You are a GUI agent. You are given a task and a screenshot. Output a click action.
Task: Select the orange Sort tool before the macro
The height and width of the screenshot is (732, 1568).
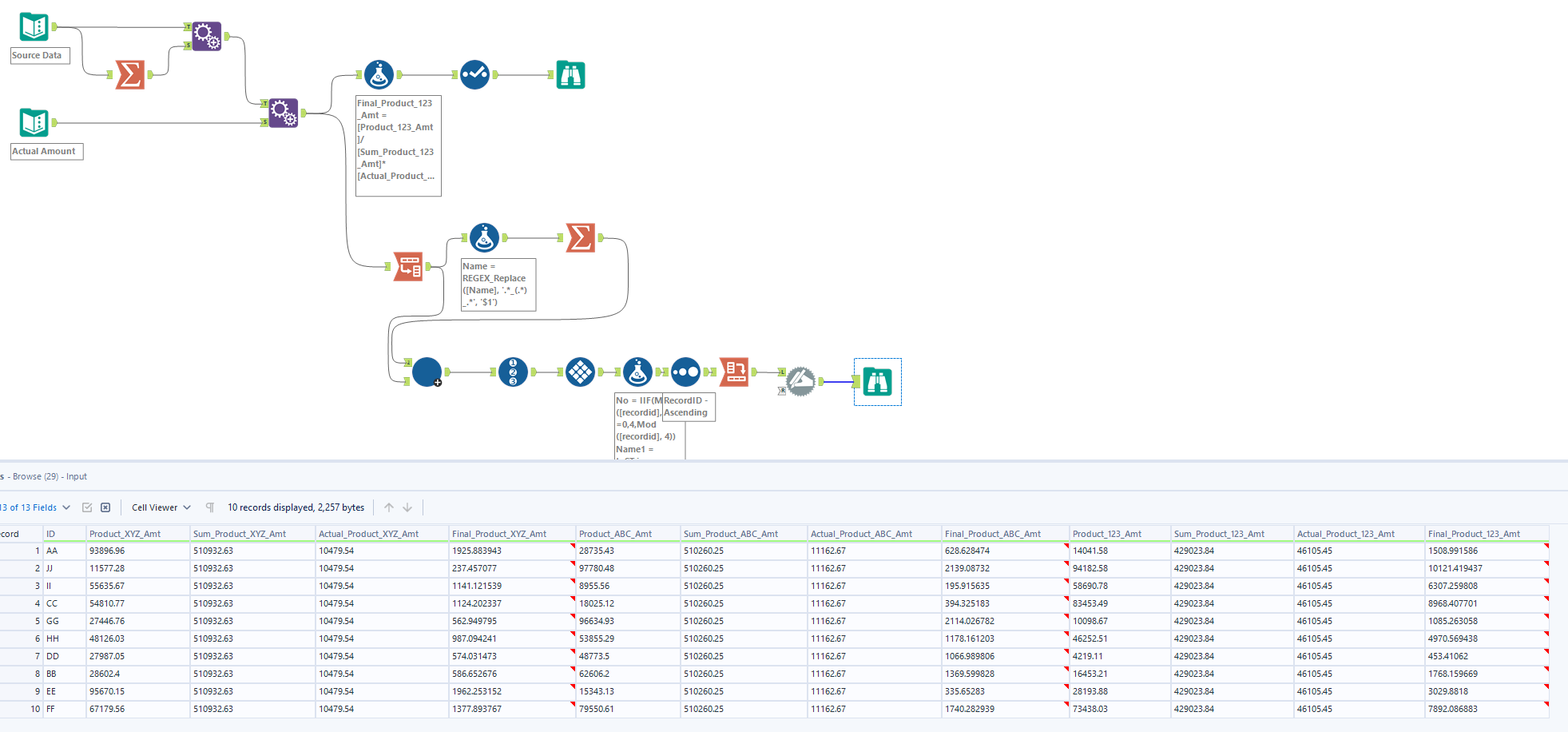735,372
